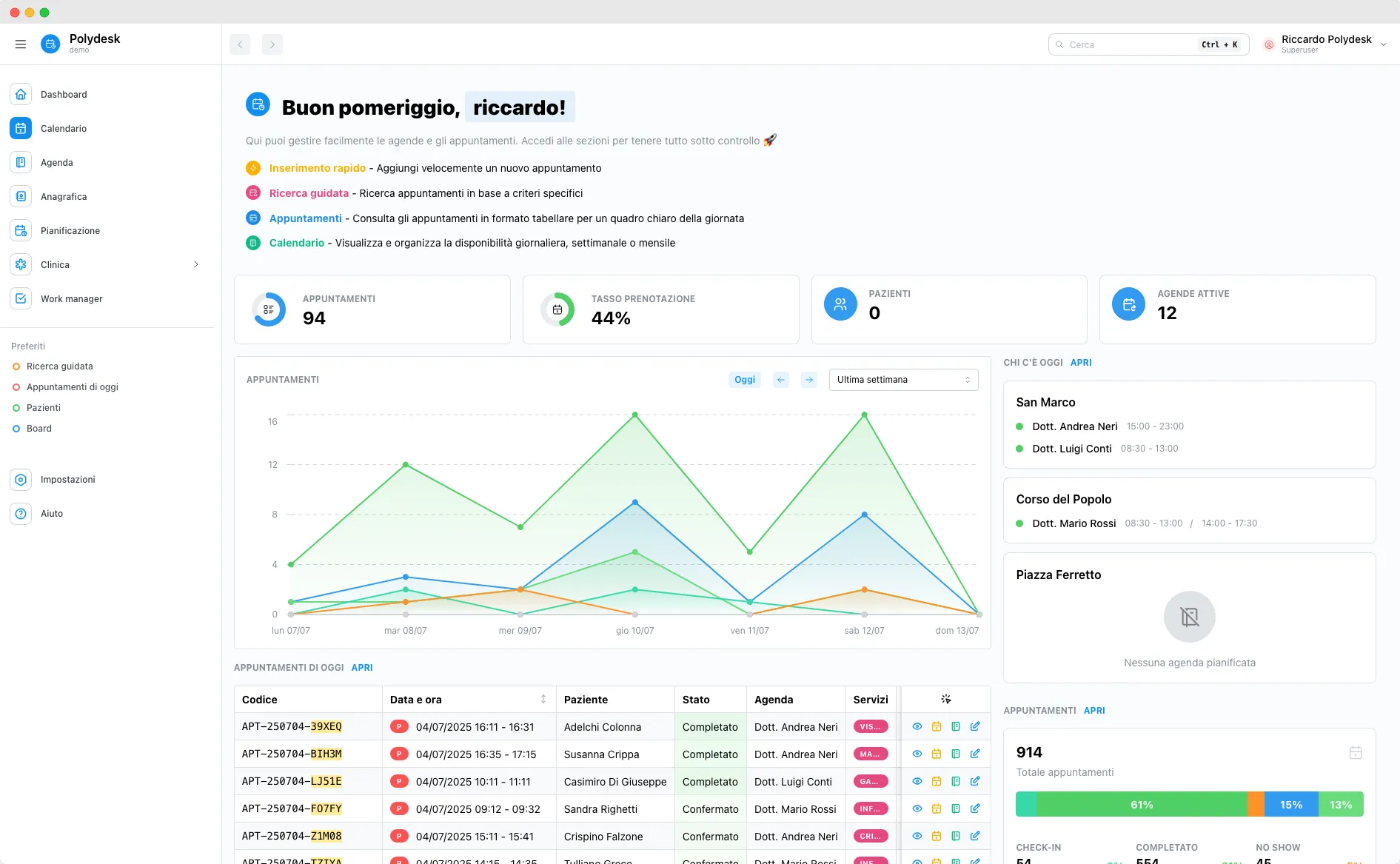
Task: Select the Appuntamenti di oggi favorite with red dot
Action: coord(72,386)
